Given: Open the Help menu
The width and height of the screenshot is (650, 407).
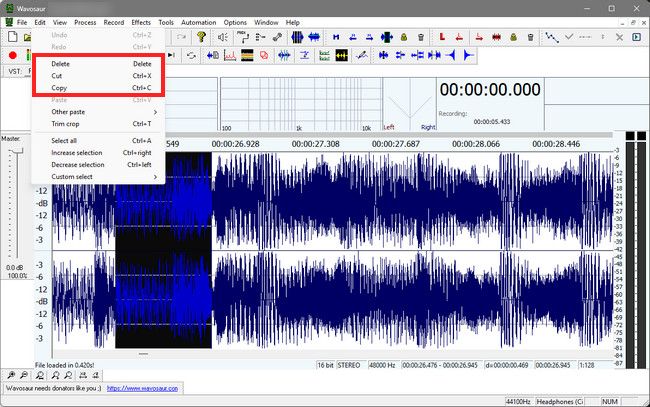Looking at the screenshot, I should click(x=293, y=22).
